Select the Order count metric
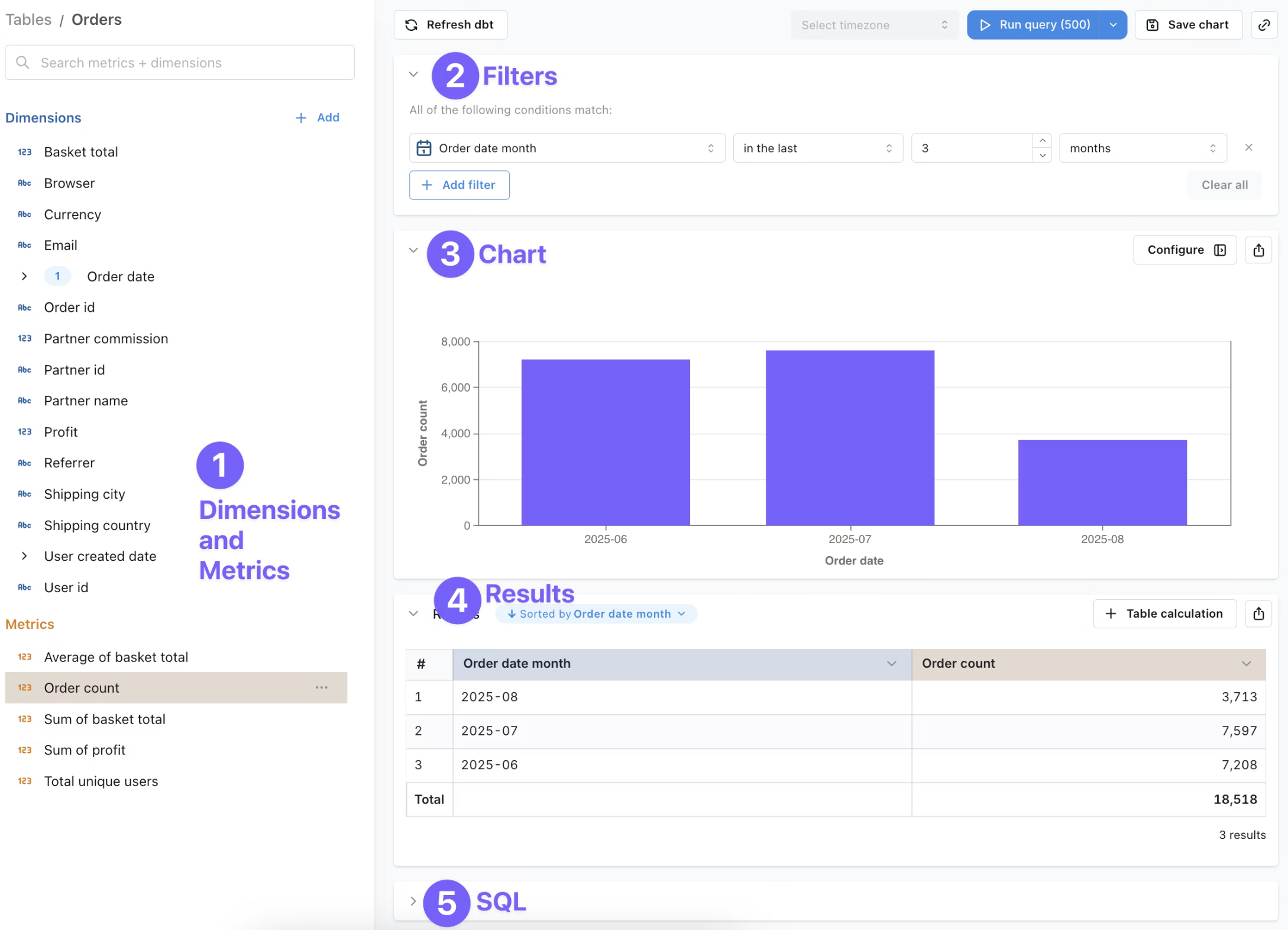This screenshot has width=1288, height=930. tap(82, 688)
